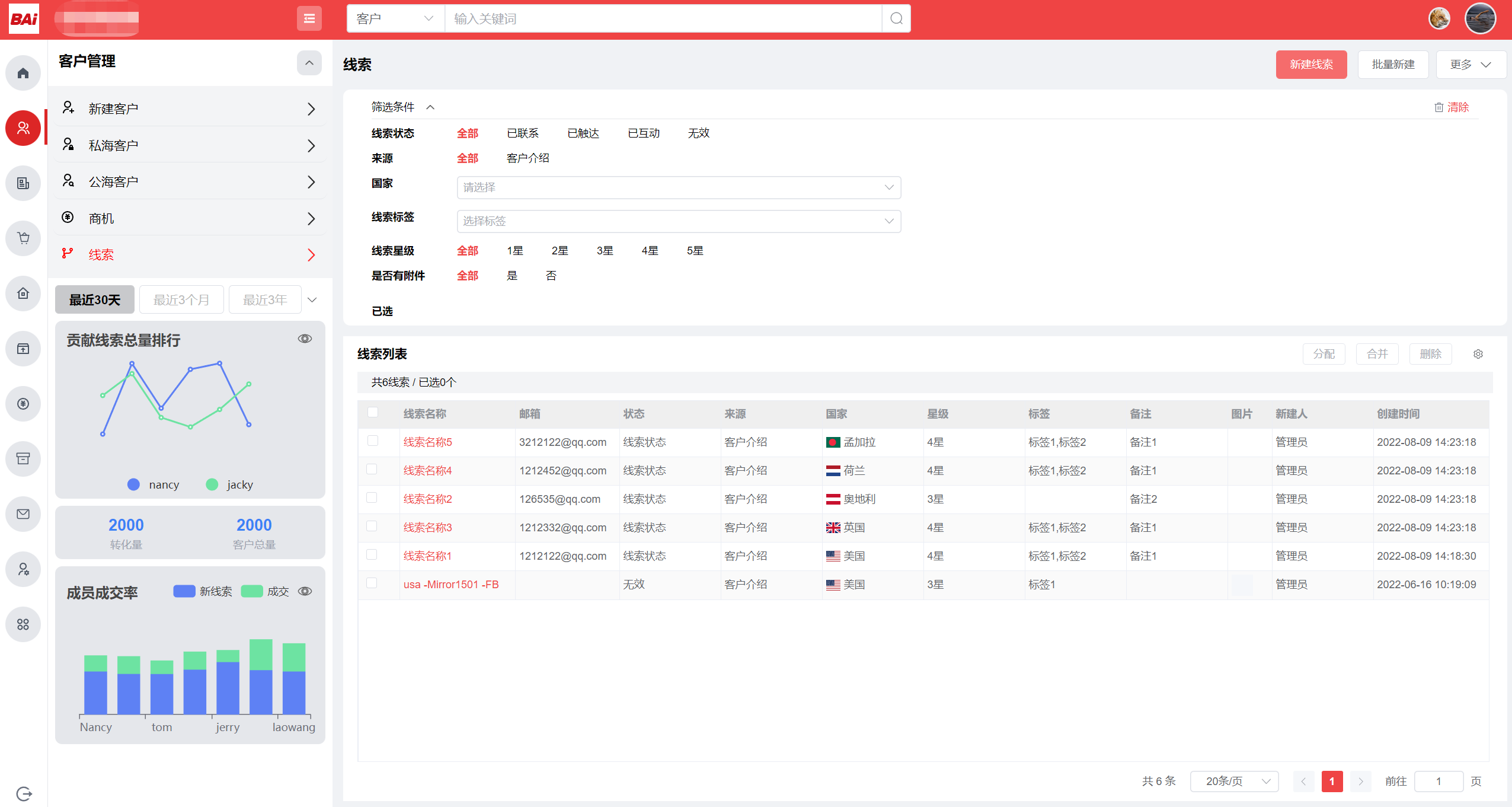The image size is (1512, 807).
Task: Expand more time ranges beside 最近3年
Action: coord(312,300)
